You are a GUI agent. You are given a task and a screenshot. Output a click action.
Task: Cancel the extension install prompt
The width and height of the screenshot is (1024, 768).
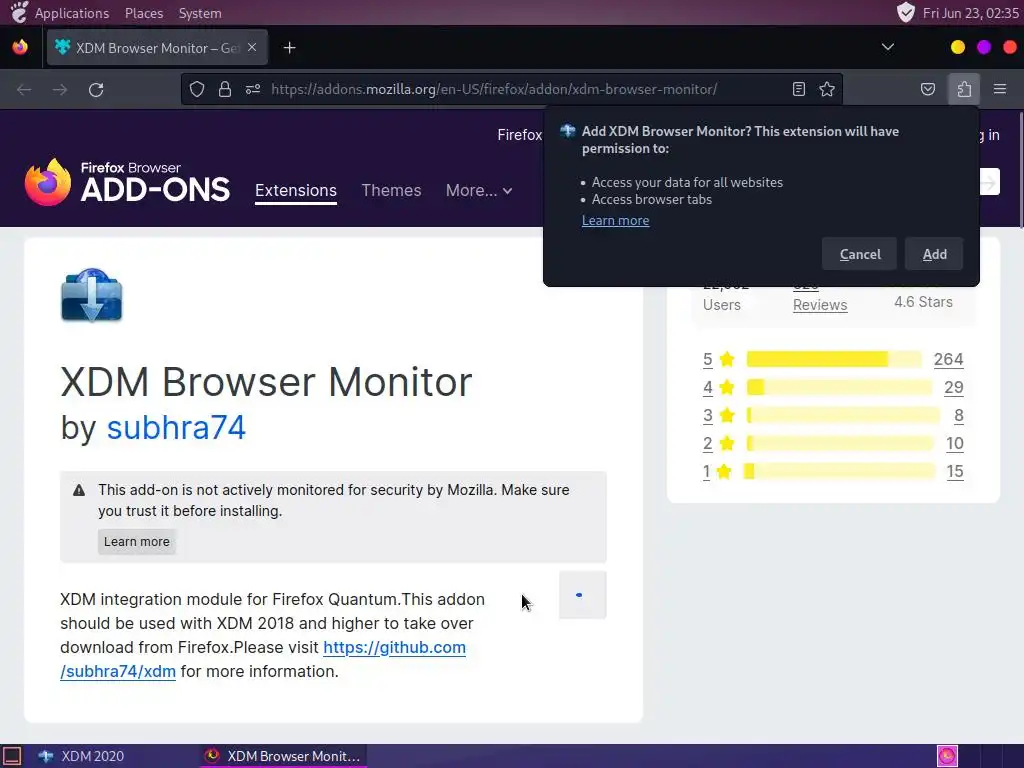point(859,254)
